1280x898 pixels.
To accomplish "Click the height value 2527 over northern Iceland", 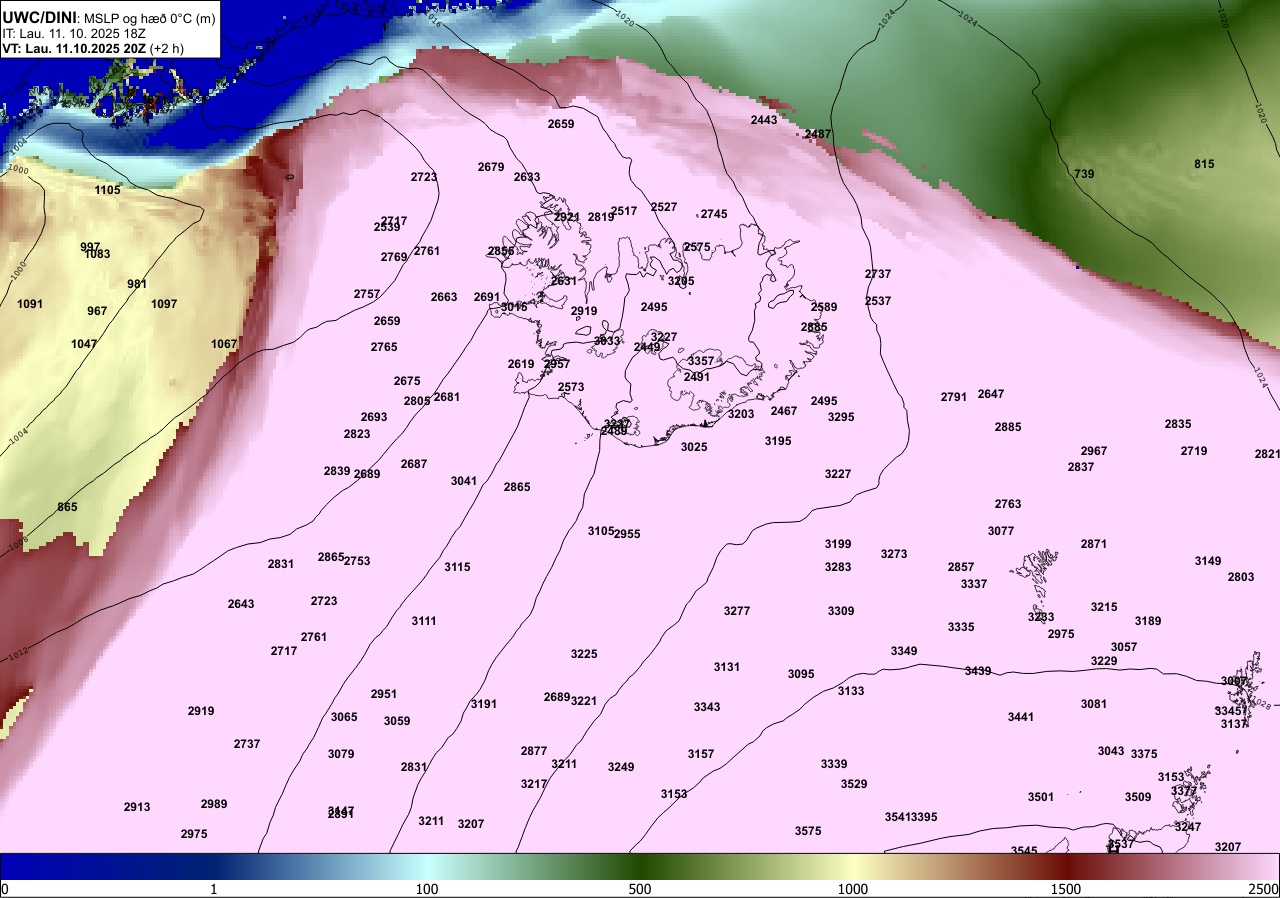I will 664,207.
